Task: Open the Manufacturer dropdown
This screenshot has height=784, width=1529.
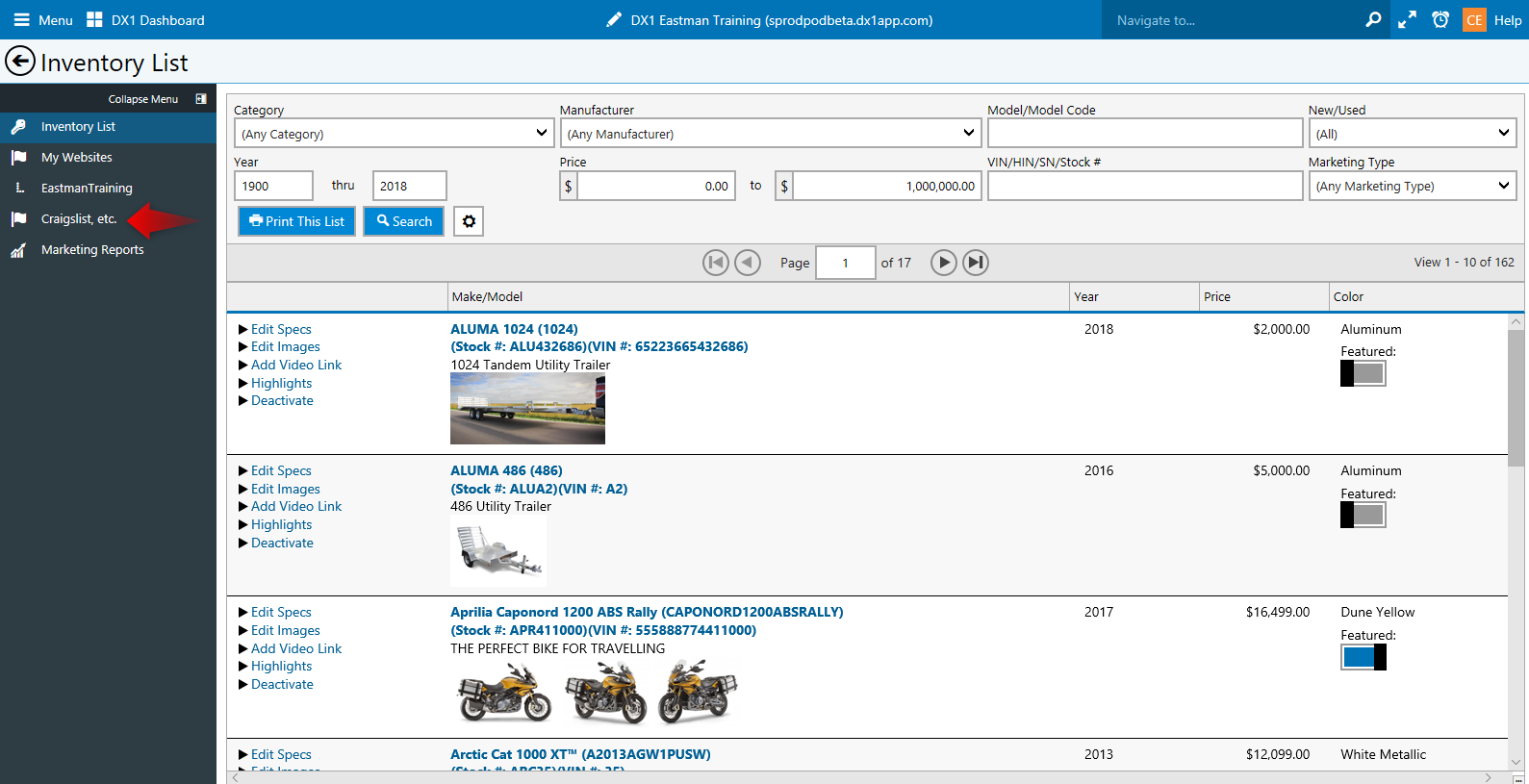Action: (771, 134)
